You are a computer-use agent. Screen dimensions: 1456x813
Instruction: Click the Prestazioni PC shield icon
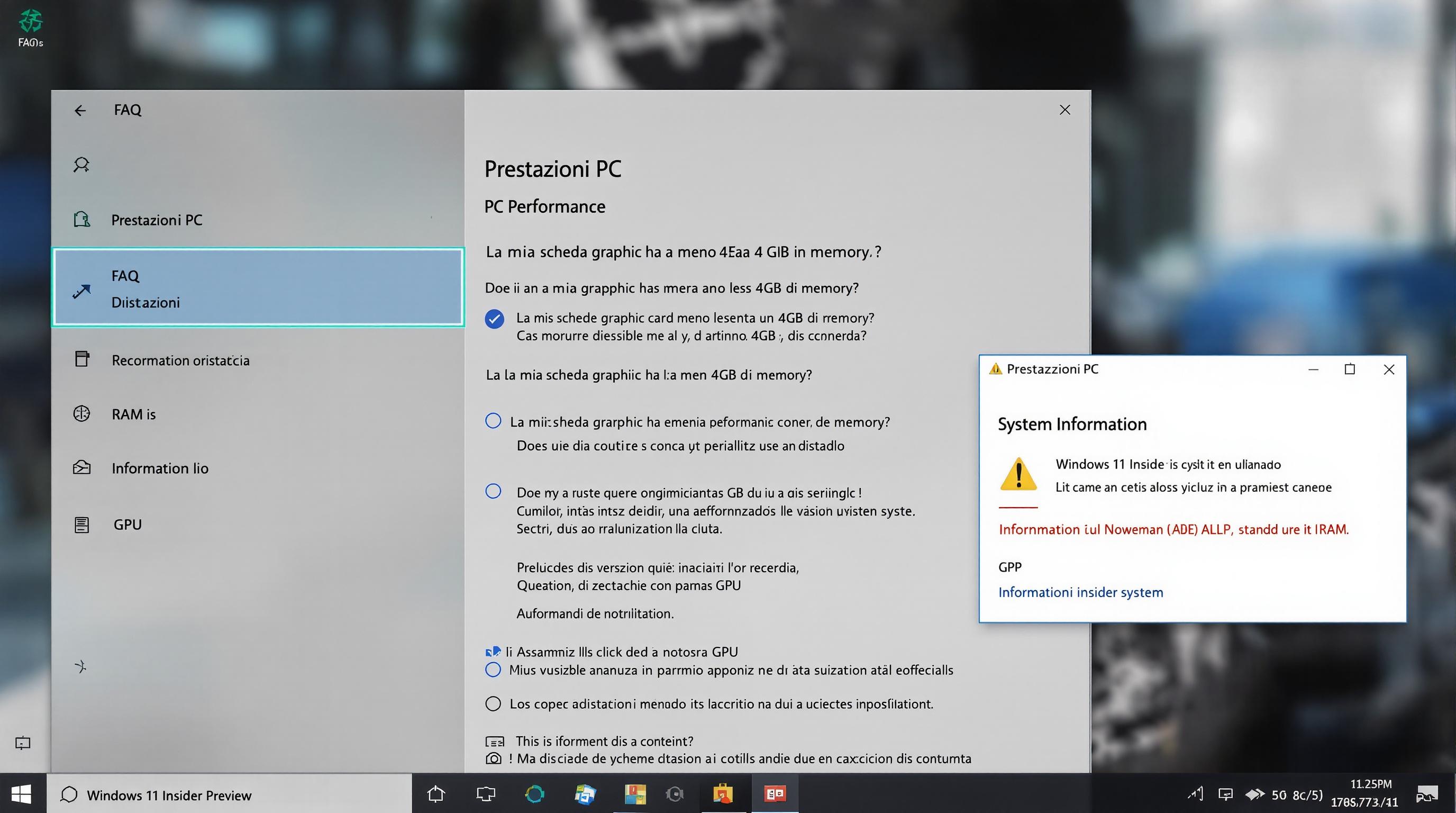pos(82,219)
